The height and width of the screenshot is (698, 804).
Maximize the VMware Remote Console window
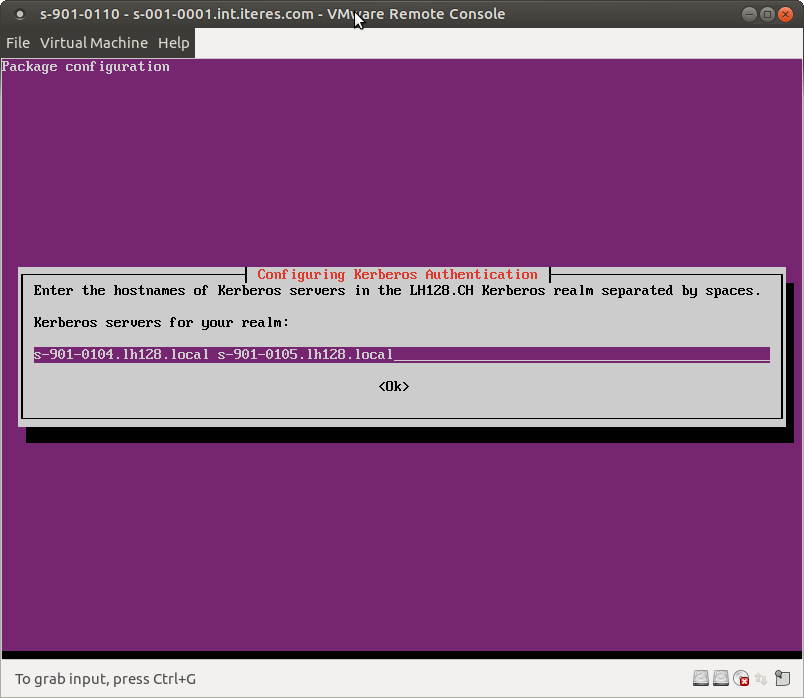(x=767, y=14)
